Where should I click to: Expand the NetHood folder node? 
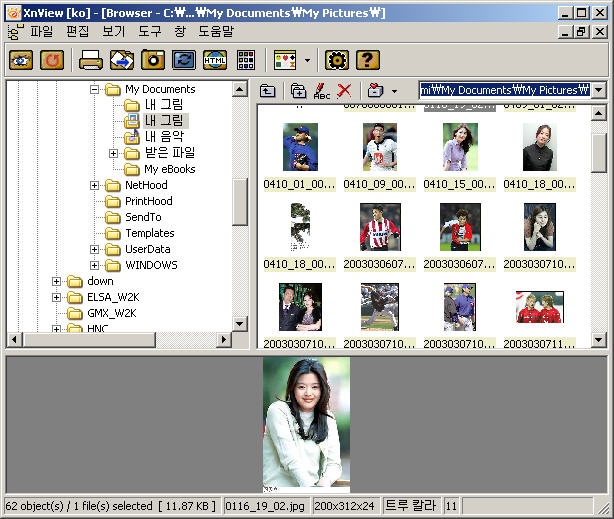pos(96,185)
